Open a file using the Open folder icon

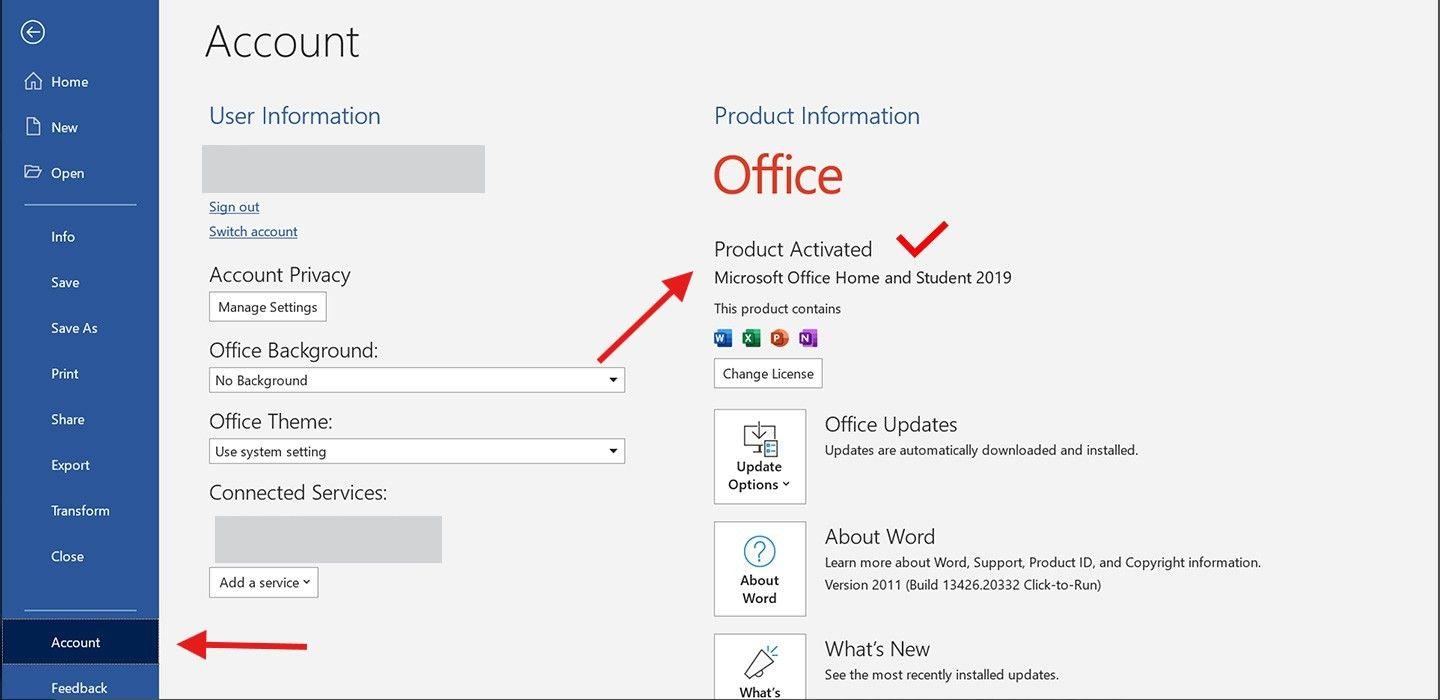[x=32, y=172]
